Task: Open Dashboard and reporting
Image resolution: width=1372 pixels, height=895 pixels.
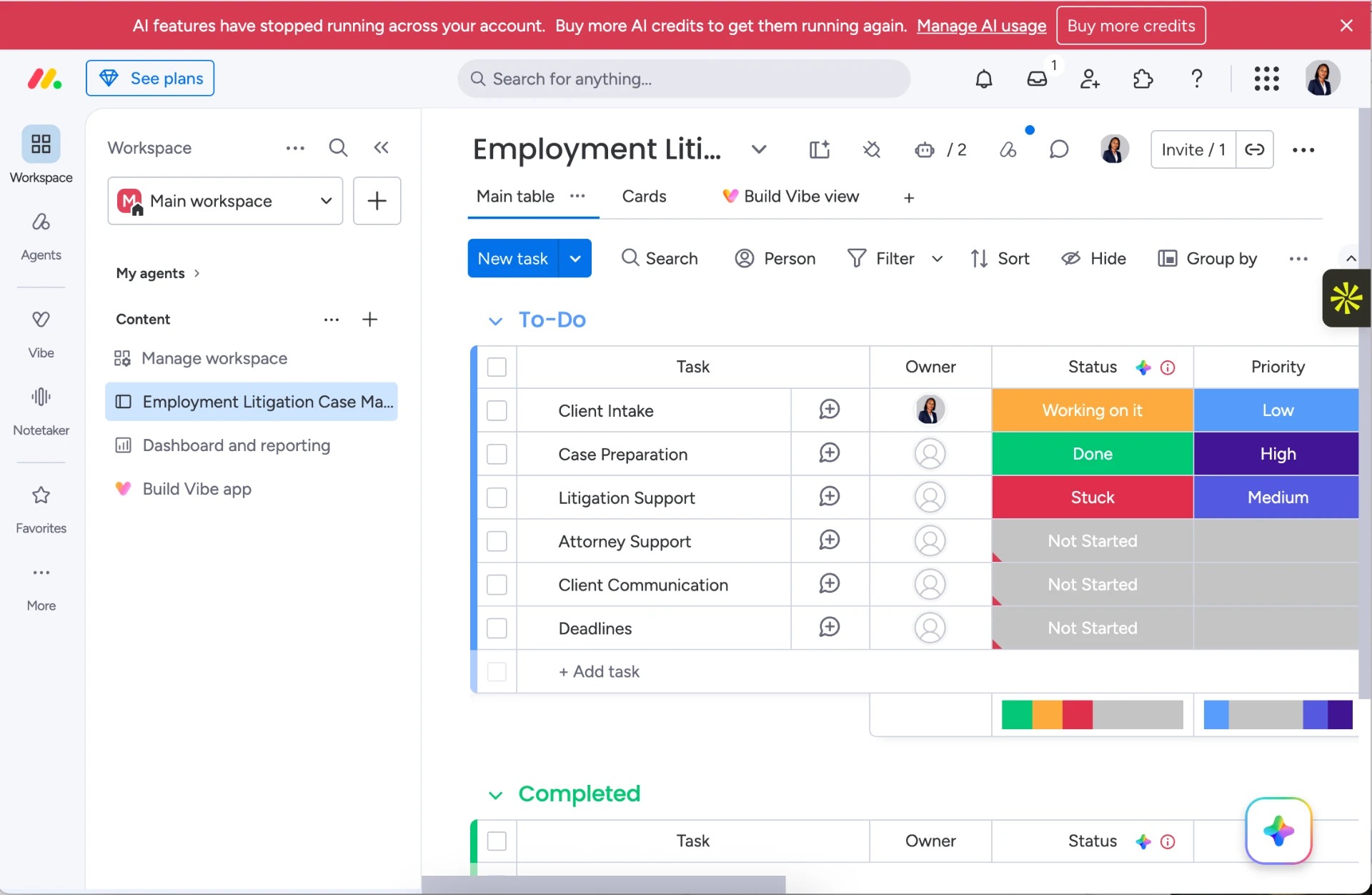Action: coord(236,445)
